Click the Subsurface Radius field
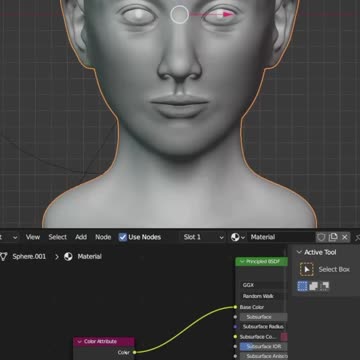The height and width of the screenshot is (360, 360). (x=263, y=327)
